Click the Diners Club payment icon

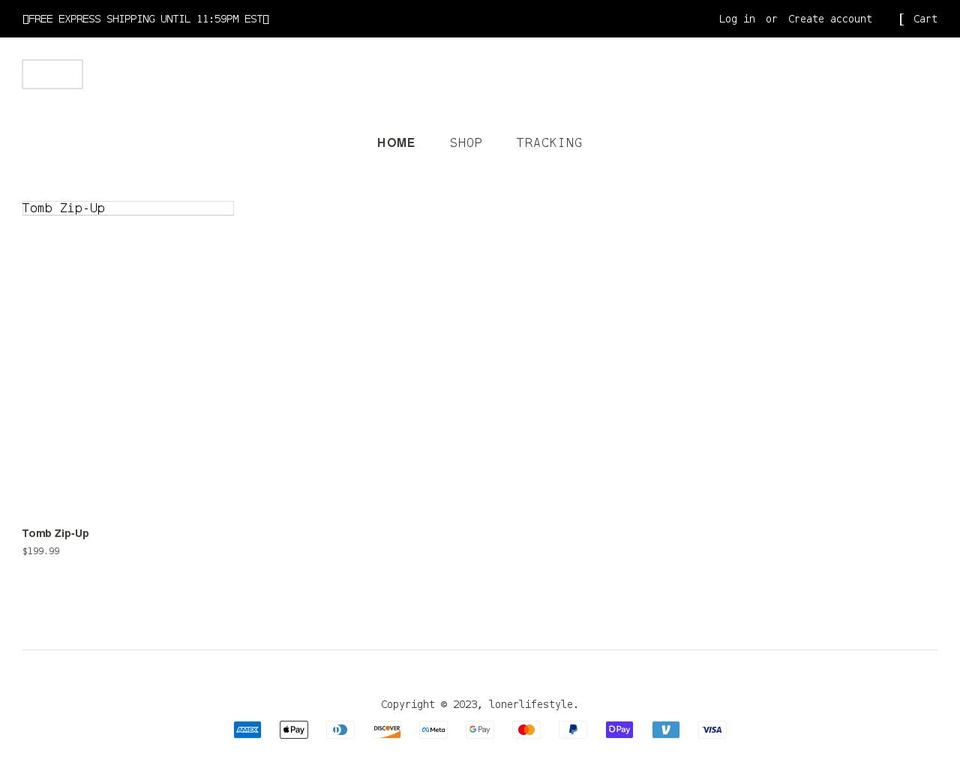340,730
